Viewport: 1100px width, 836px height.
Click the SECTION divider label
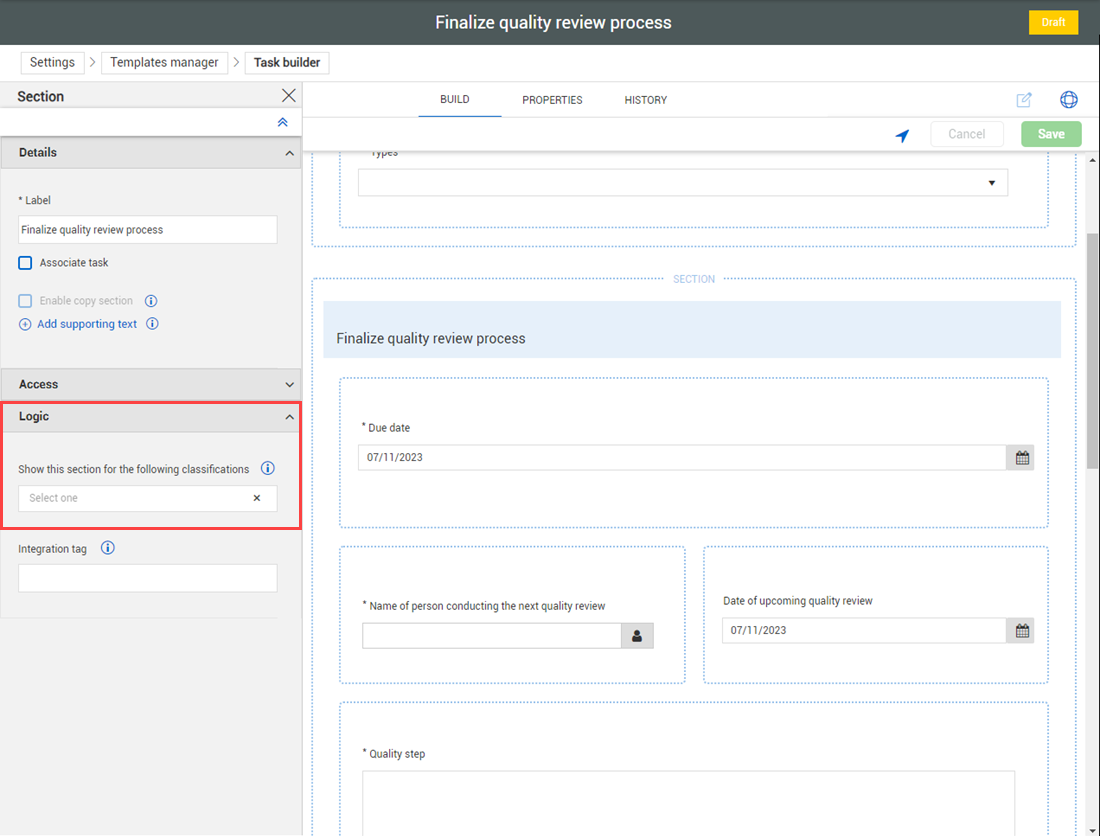pos(694,279)
